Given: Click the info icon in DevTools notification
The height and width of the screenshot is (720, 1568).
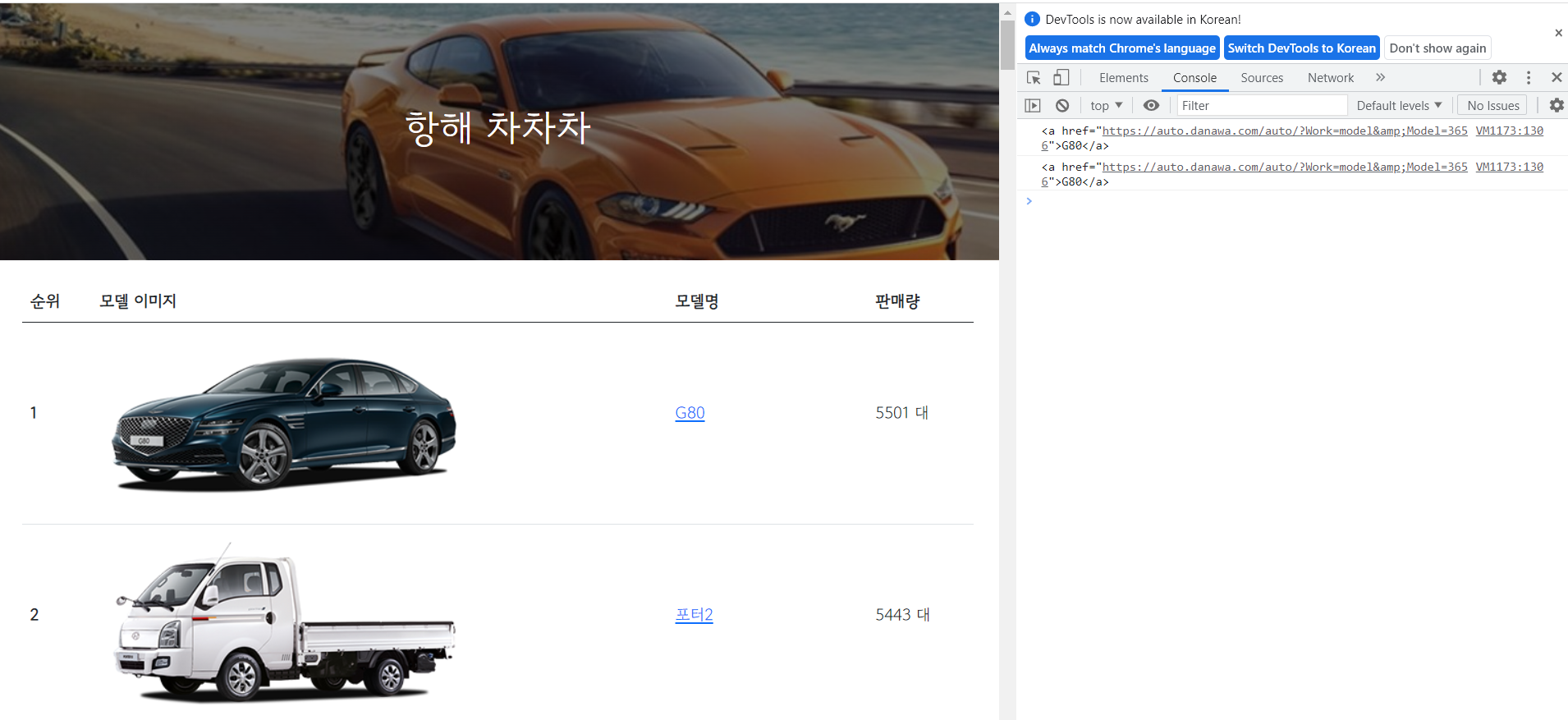Looking at the screenshot, I should [x=1032, y=19].
